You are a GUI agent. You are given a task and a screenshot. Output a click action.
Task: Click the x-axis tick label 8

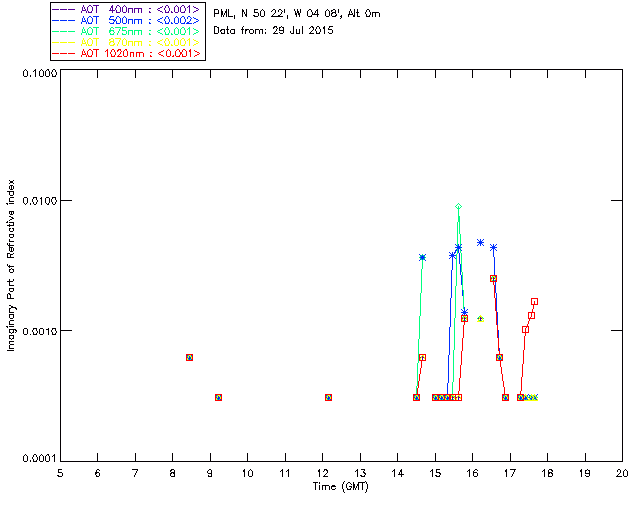coord(173,473)
